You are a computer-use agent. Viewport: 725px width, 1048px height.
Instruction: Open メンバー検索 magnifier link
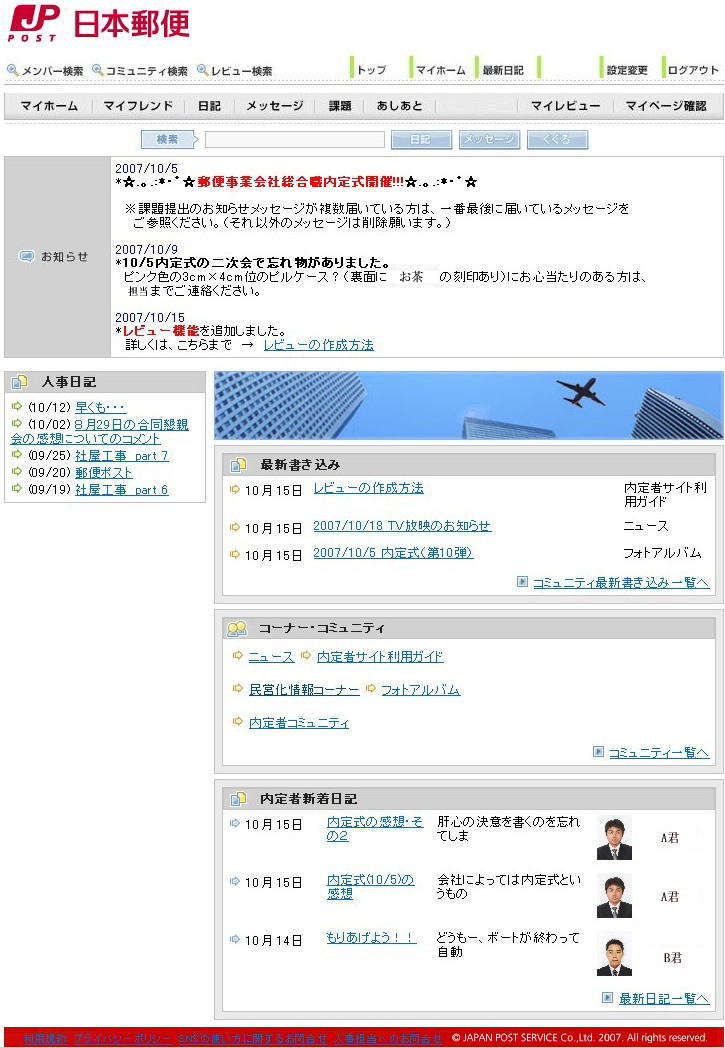[45, 70]
